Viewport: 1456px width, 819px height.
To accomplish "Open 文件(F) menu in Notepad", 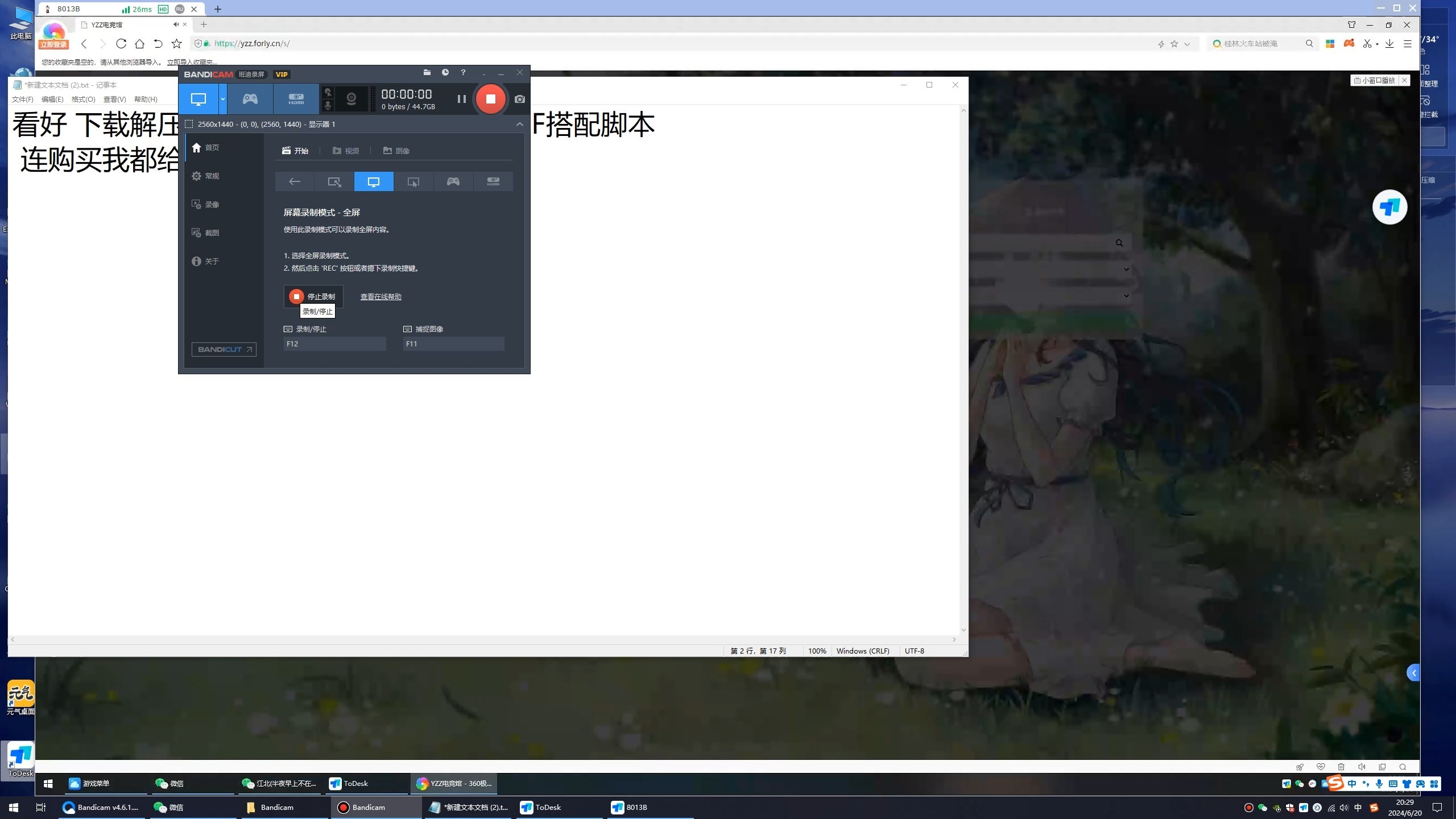I will click(x=23, y=100).
